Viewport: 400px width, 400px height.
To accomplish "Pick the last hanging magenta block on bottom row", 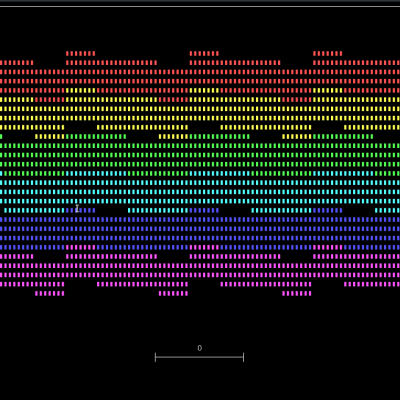I will [x=296, y=293].
